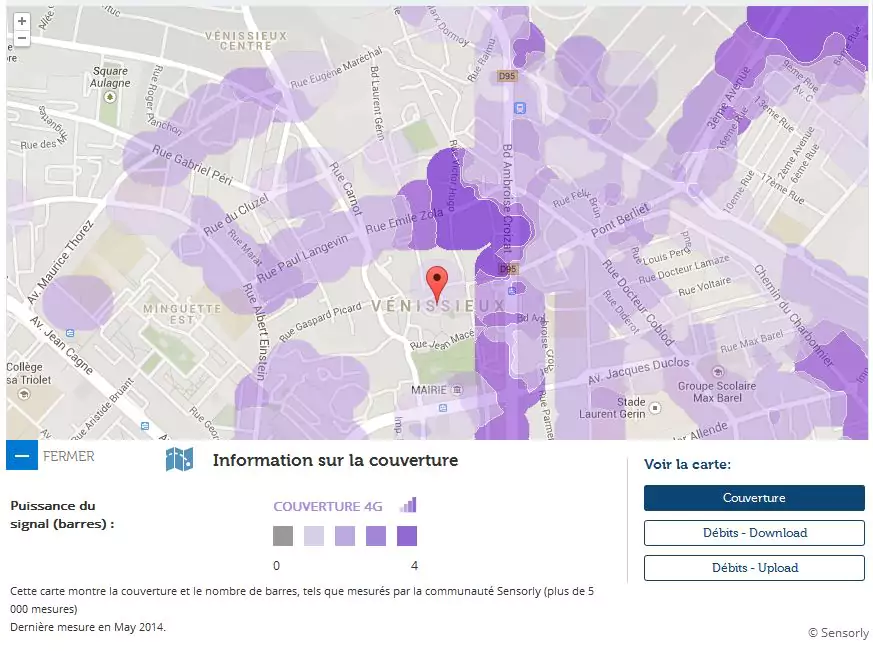Click the FERMER label to close panel
873x651 pixels.
click(x=69, y=456)
